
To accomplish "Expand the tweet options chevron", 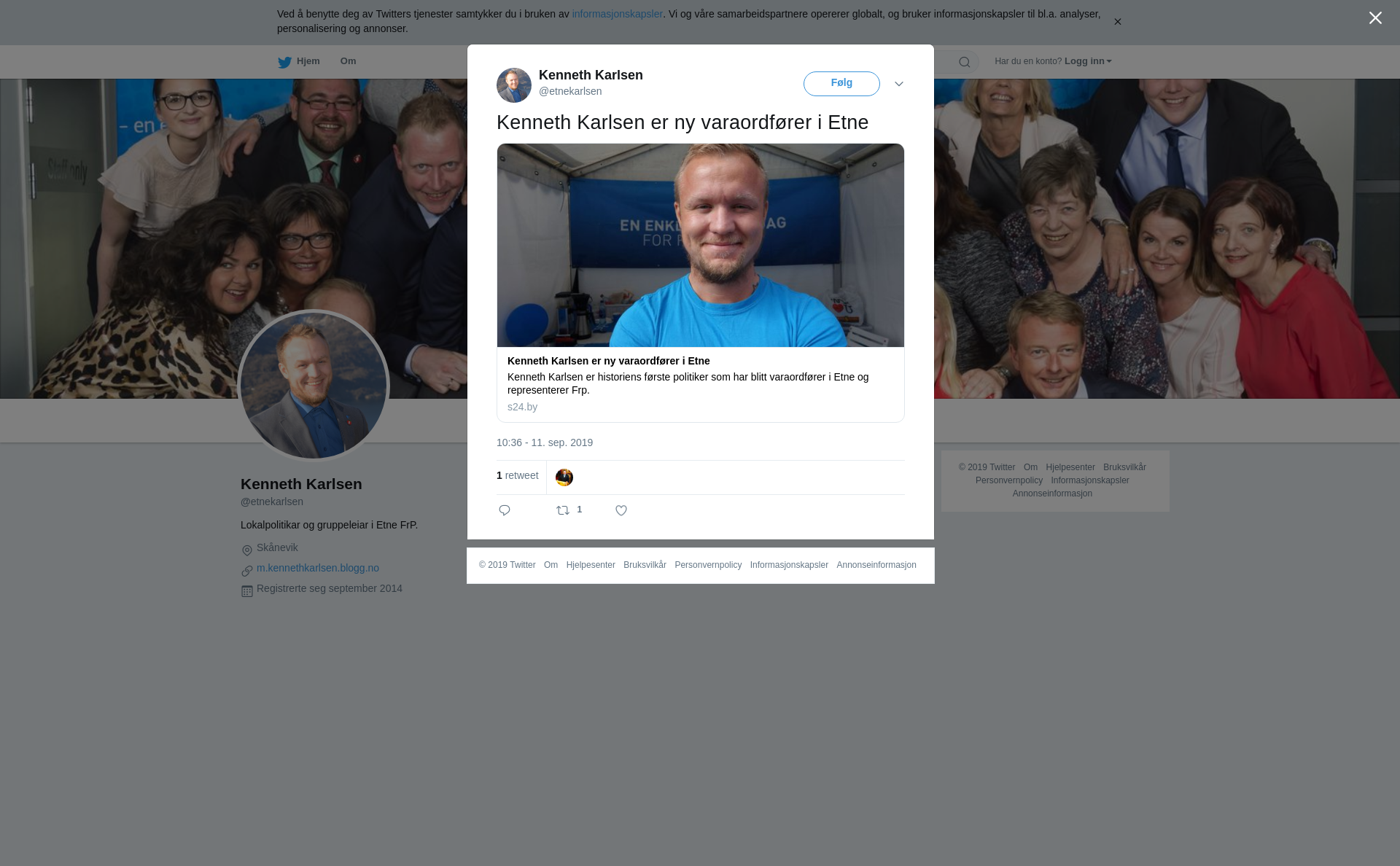I will pos(899,84).
